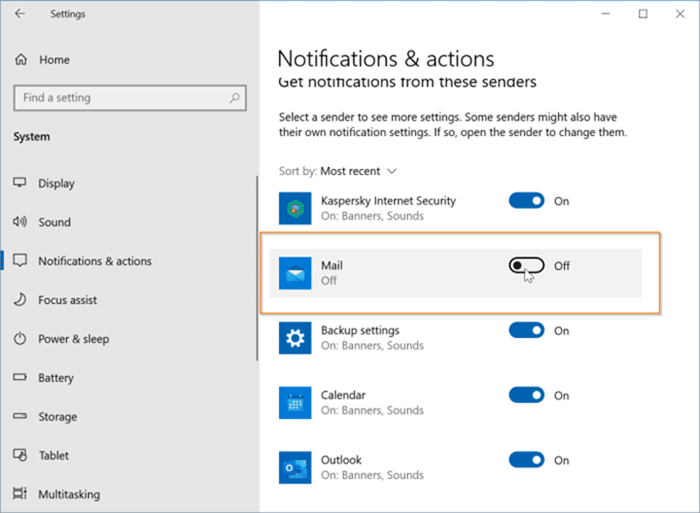
Task: Turn off Backup settings notifications toggle
Action: (x=526, y=330)
